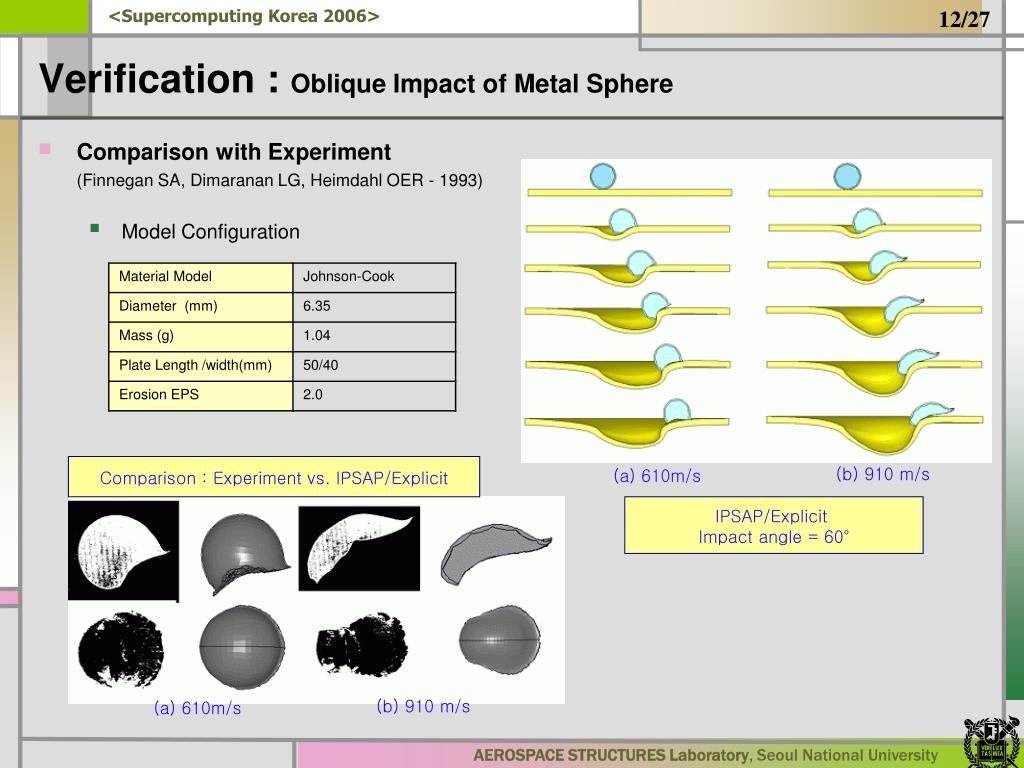This screenshot has height=768, width=1024.
Task: Click the '(a) 610m/s' label under the experiment photos
Action: [x=197, y=708]
